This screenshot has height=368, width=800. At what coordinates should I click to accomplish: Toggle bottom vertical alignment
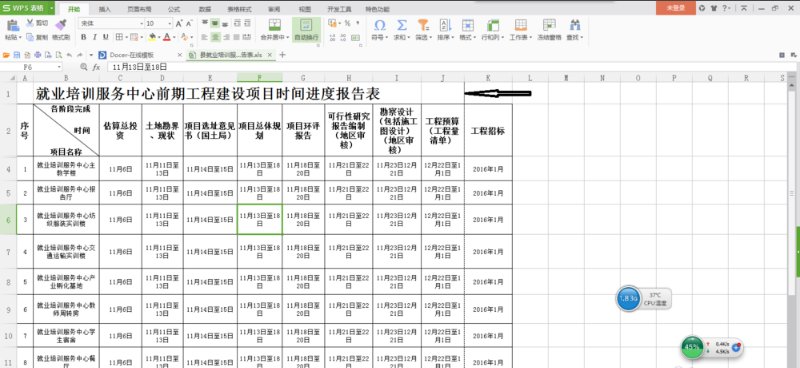click(224, 23)
